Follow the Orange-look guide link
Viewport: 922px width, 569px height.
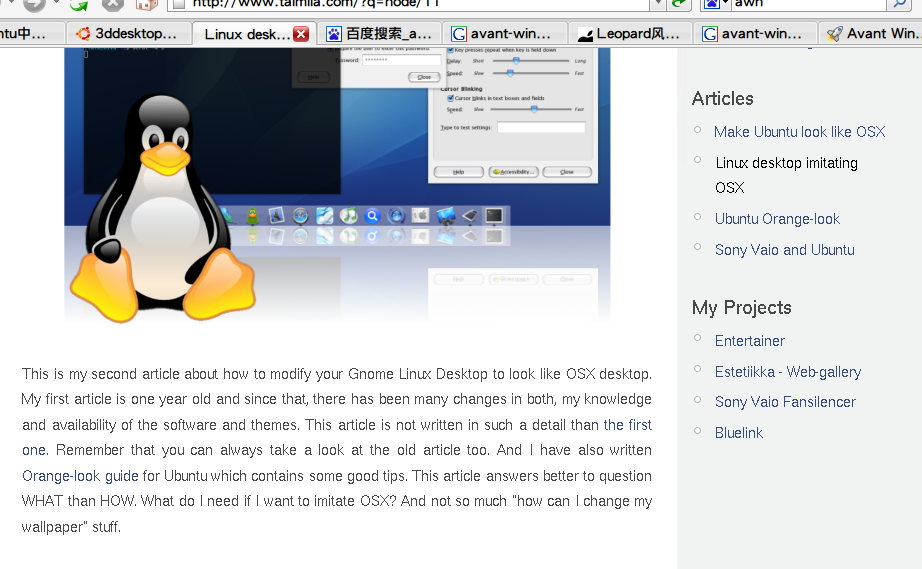pyautogui.click(x=80, y=476)
